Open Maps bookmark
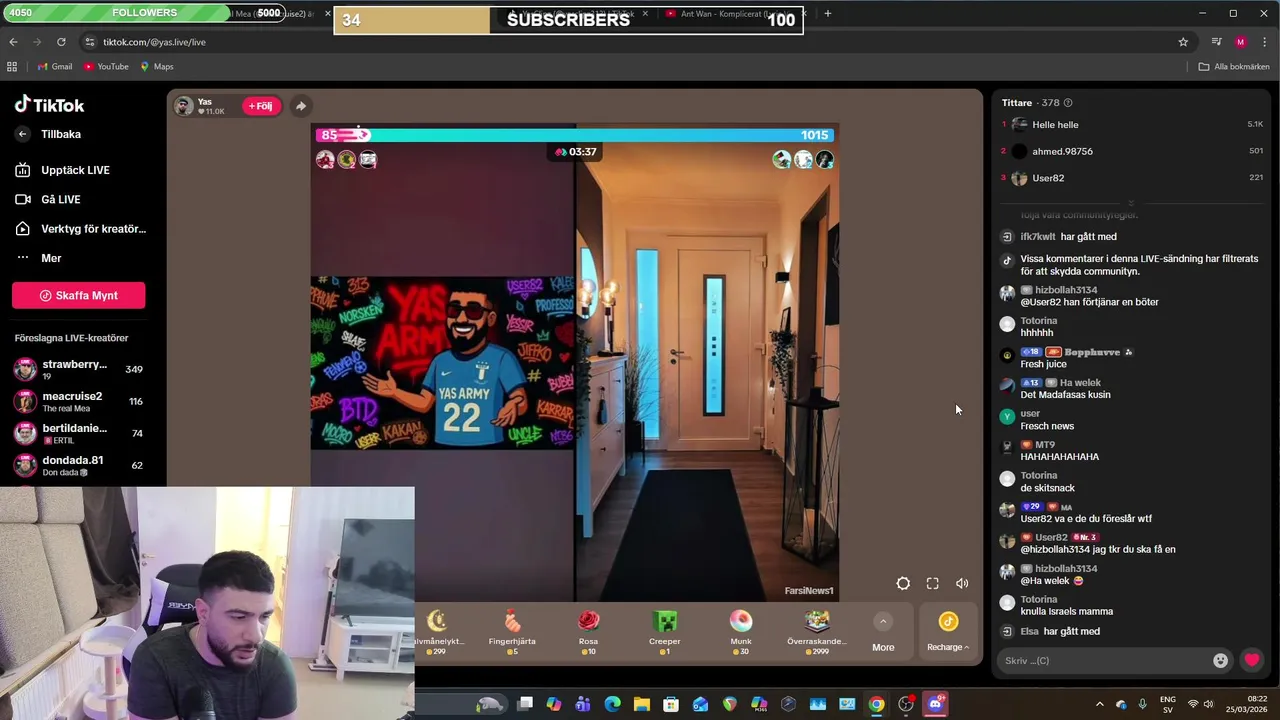The height and width of the screenshot is (720, 1280). 157,67
